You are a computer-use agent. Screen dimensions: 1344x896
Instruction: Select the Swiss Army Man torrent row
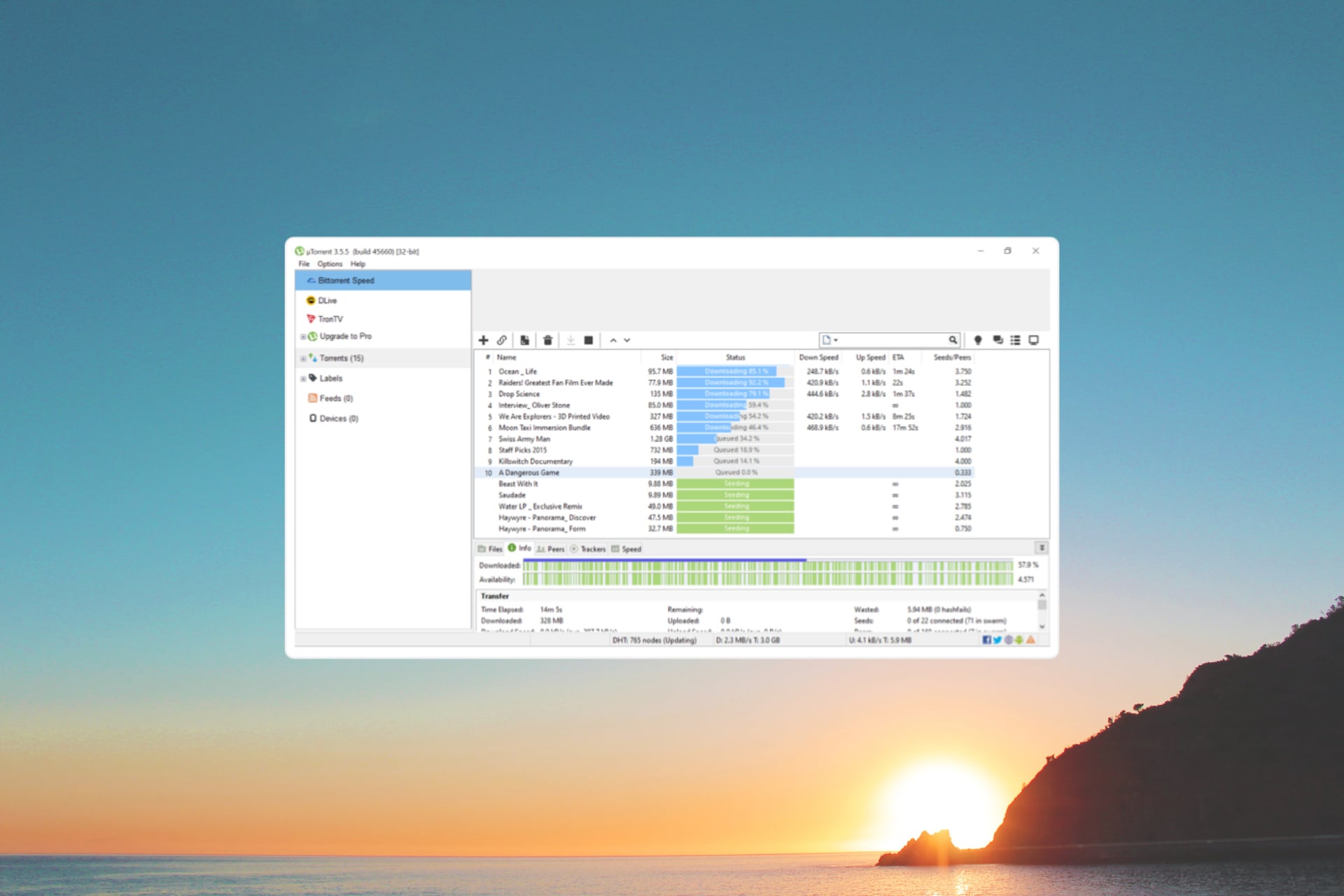tap(524, 439)
